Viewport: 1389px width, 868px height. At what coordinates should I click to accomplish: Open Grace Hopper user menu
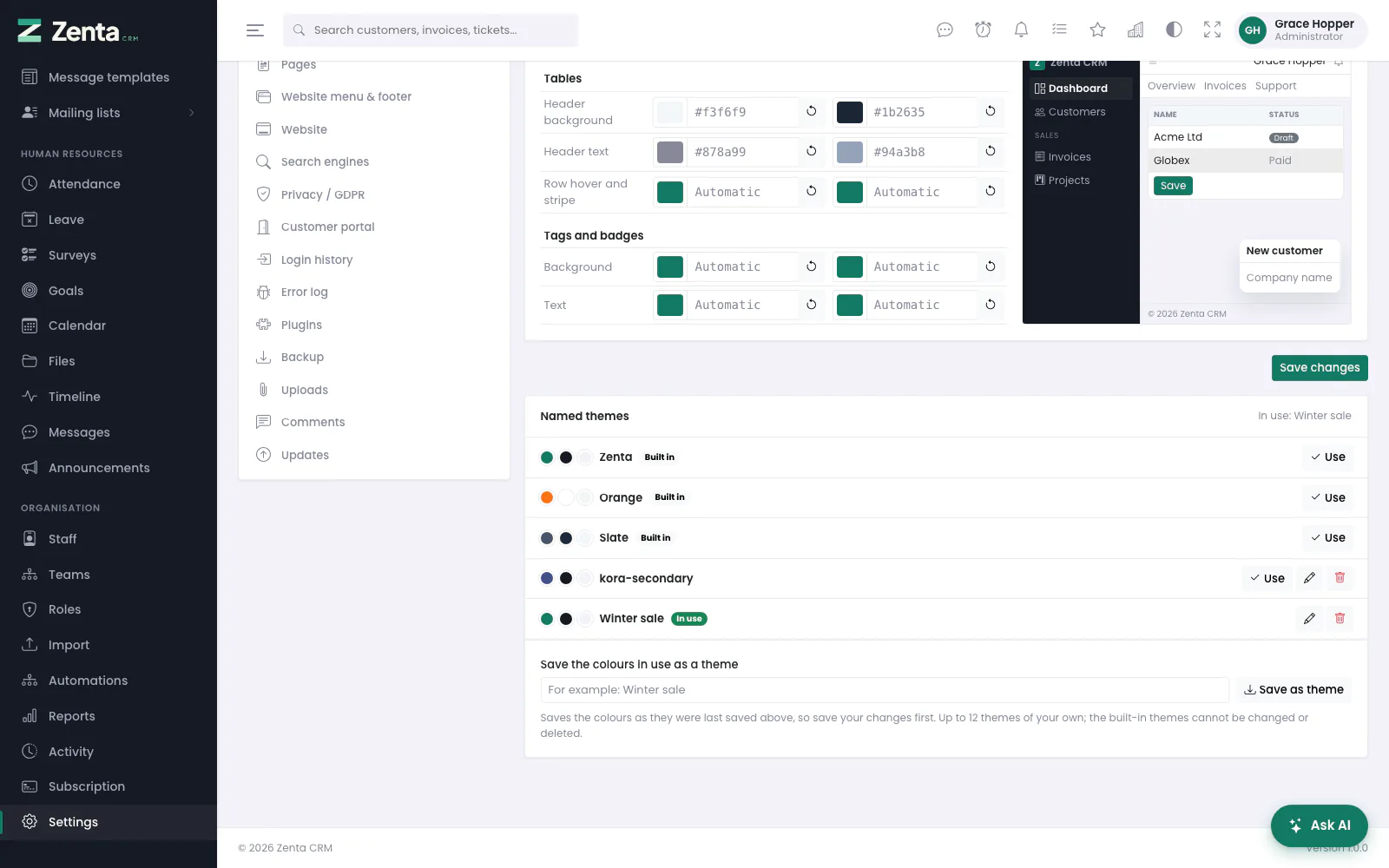[x=1300, y=30]
